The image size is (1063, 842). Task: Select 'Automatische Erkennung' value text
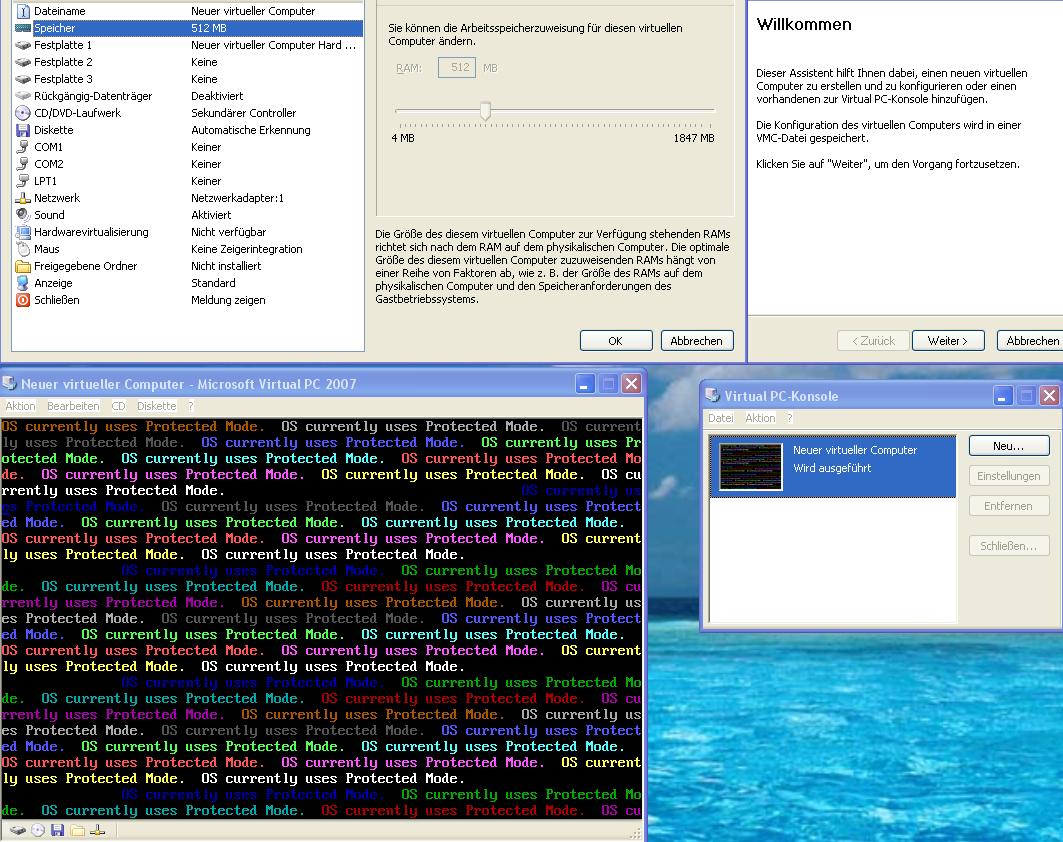(251, 130)
